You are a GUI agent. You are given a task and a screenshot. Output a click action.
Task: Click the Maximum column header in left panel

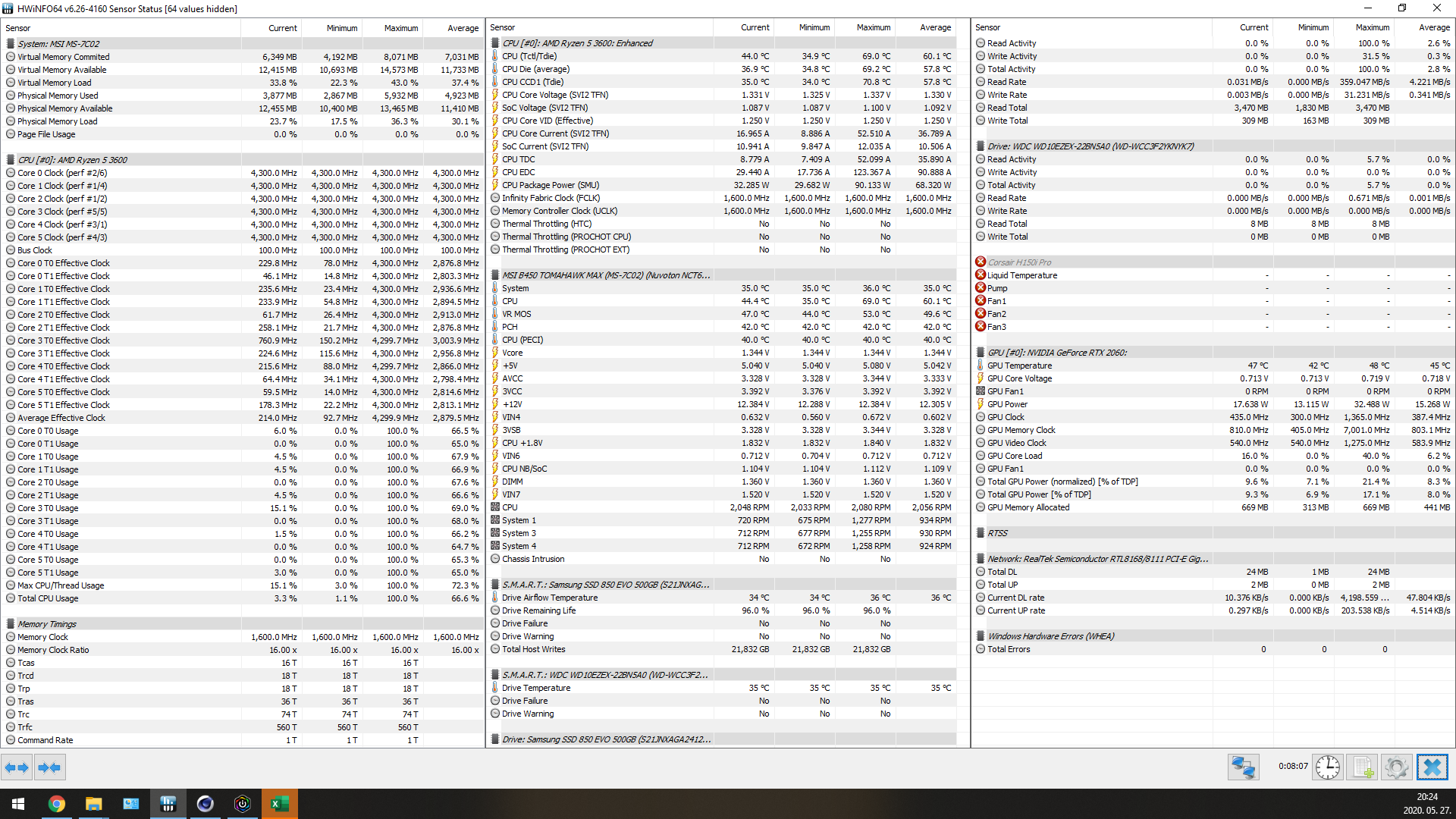(400, 28)
